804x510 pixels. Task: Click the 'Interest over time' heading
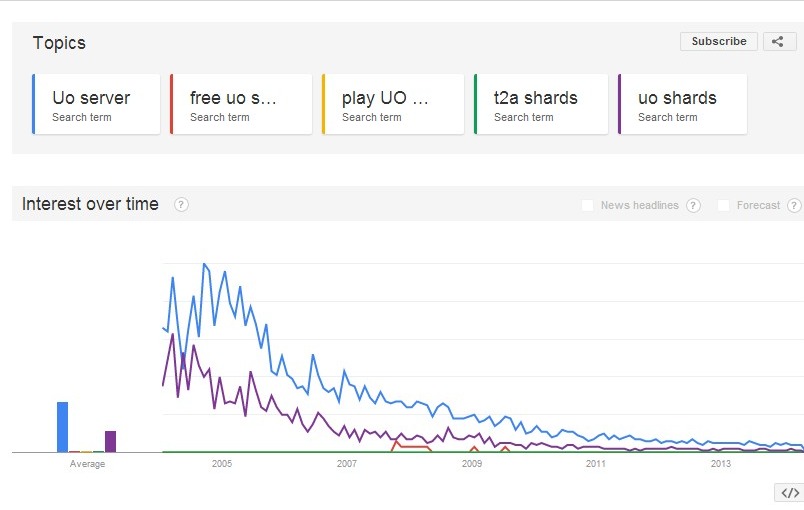pyautogui.click(x=90, y=204)
